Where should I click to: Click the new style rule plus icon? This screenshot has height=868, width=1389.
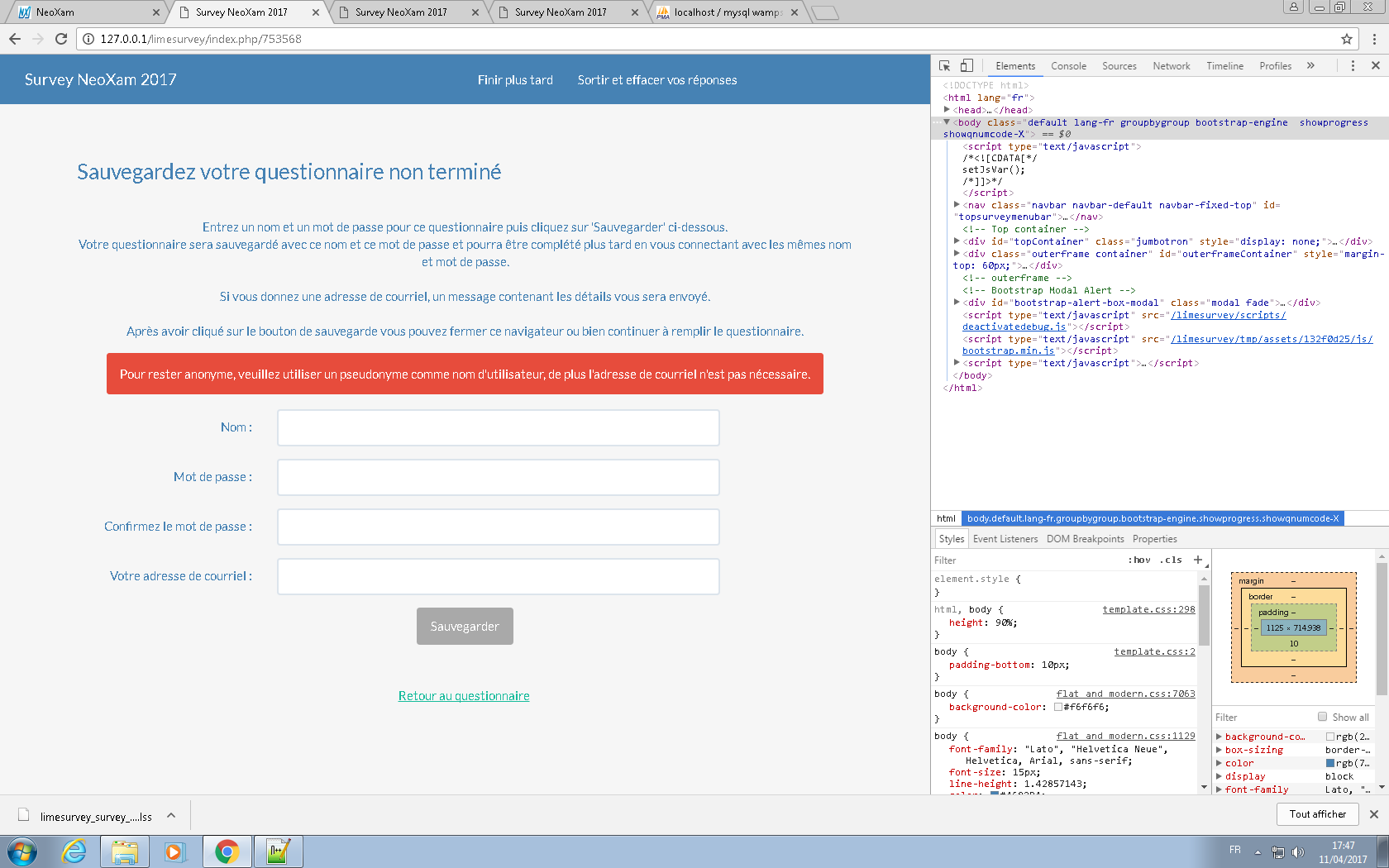(1197, 560)
